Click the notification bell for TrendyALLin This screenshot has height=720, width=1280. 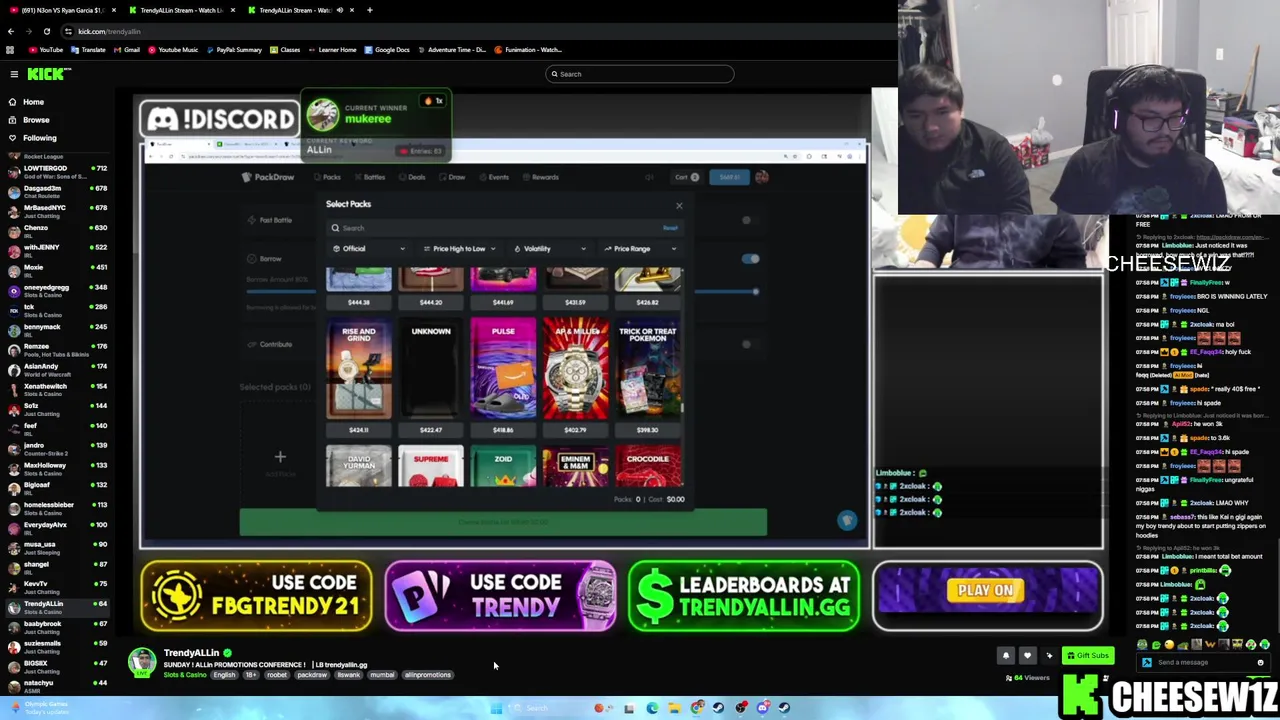(1006, 656)
